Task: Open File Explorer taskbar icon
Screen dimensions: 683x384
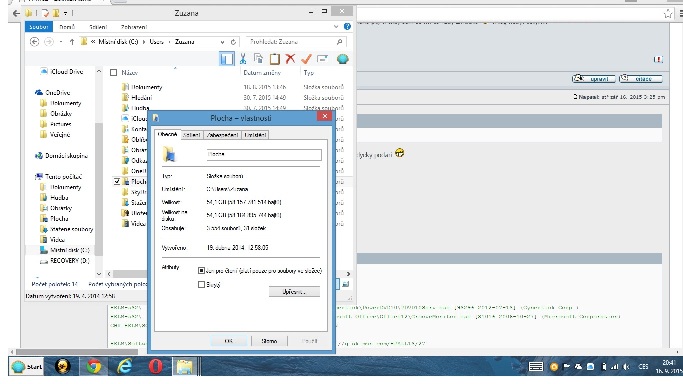Action: coord(185,367)
